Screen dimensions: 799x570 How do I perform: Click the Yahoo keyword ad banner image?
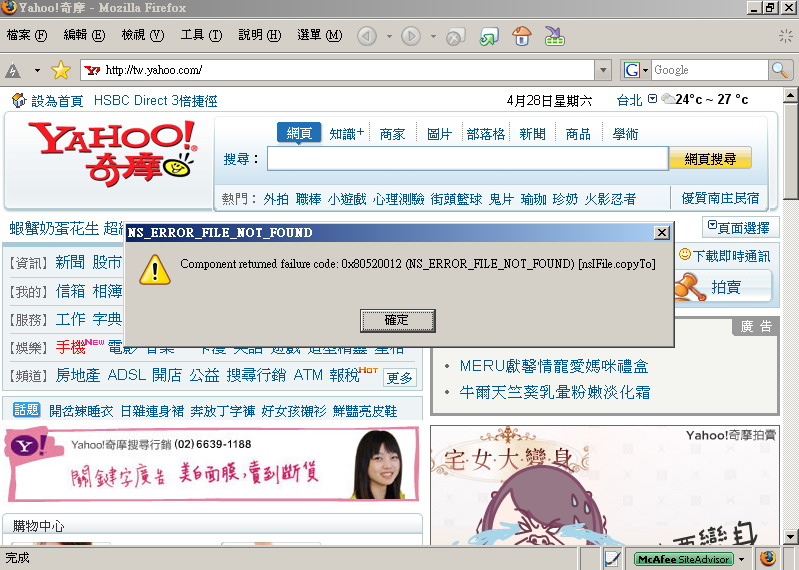tap(212, 464)
